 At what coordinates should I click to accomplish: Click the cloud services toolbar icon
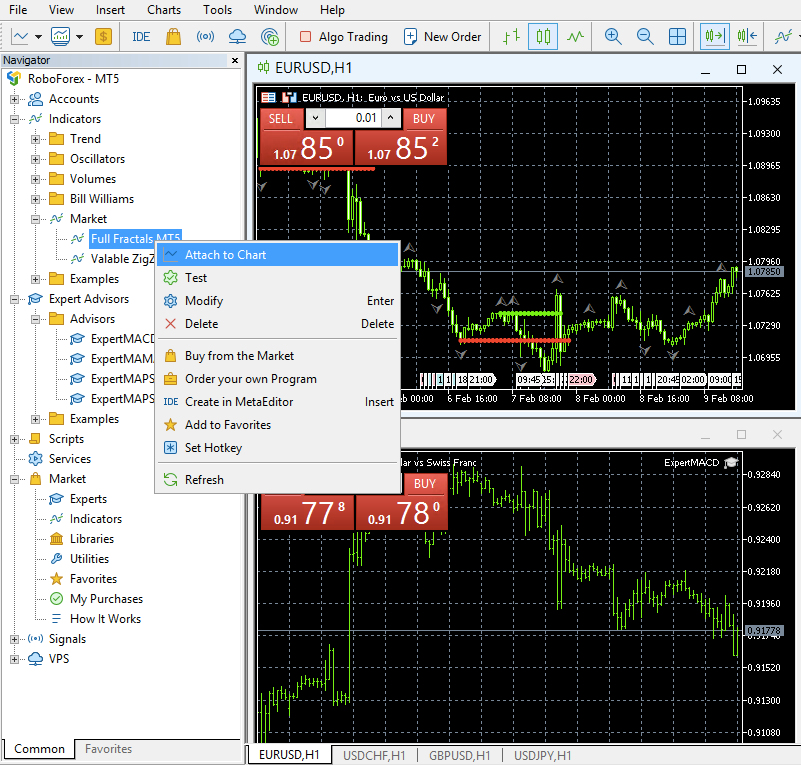pyautogui.click(x=238, y=36)
